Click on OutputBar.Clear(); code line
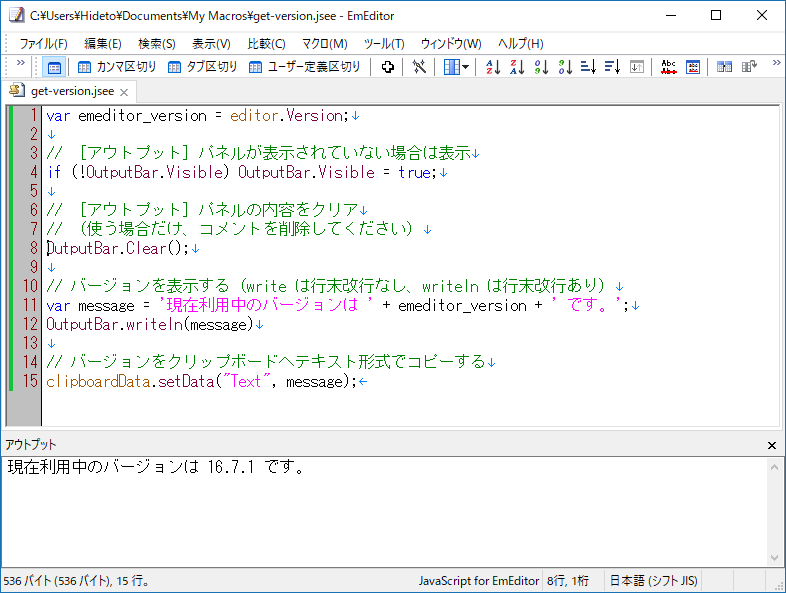The image size is (786, 593). coord(118,248)
